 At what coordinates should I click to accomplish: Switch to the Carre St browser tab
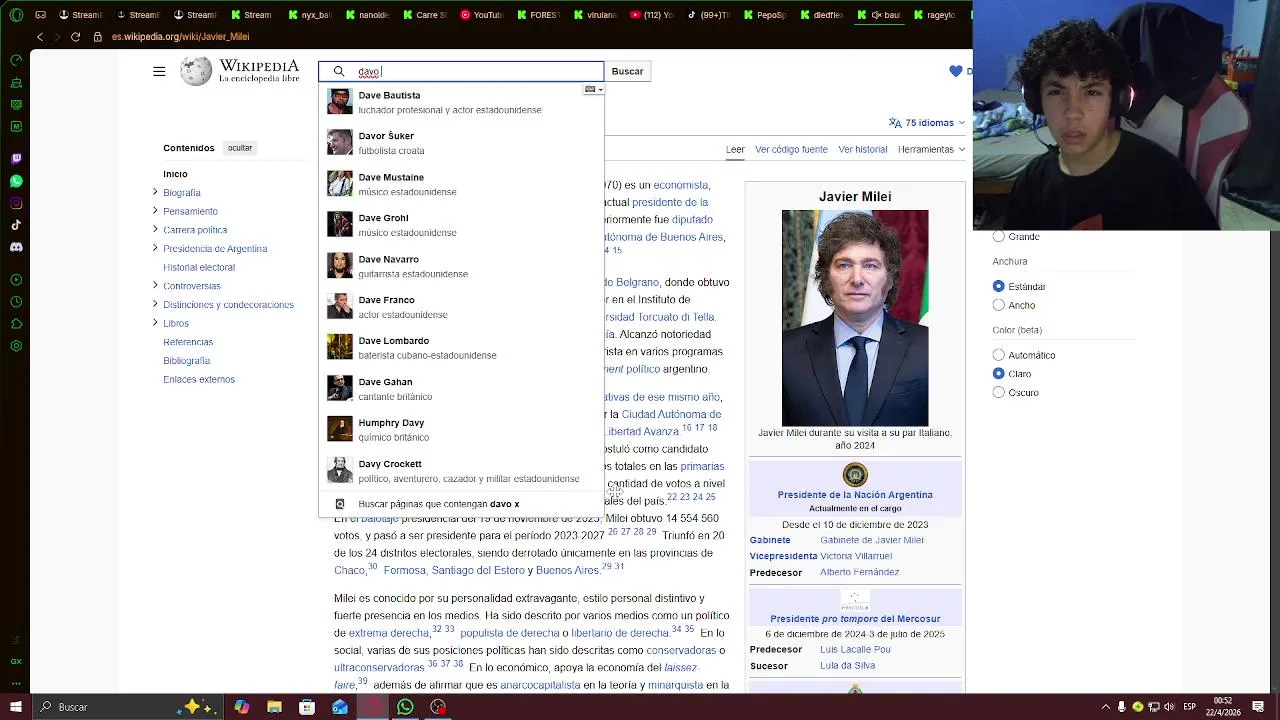pyautogui.click(x=423, y=15)
